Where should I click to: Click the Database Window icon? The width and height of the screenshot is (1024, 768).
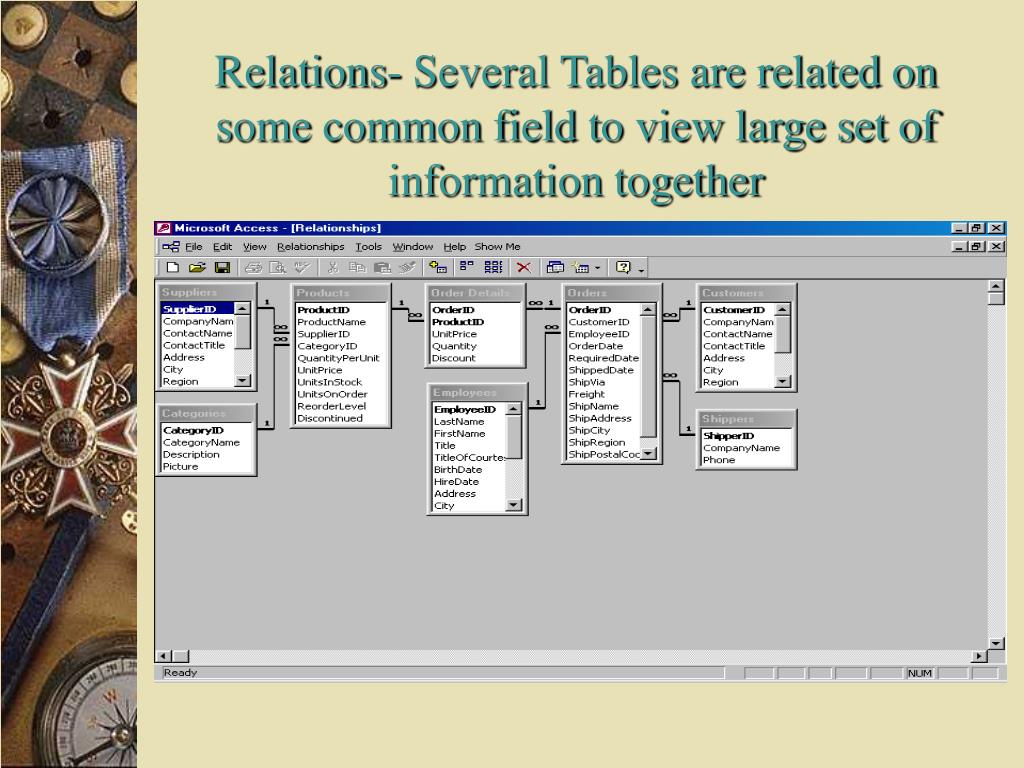pos(555,267)
